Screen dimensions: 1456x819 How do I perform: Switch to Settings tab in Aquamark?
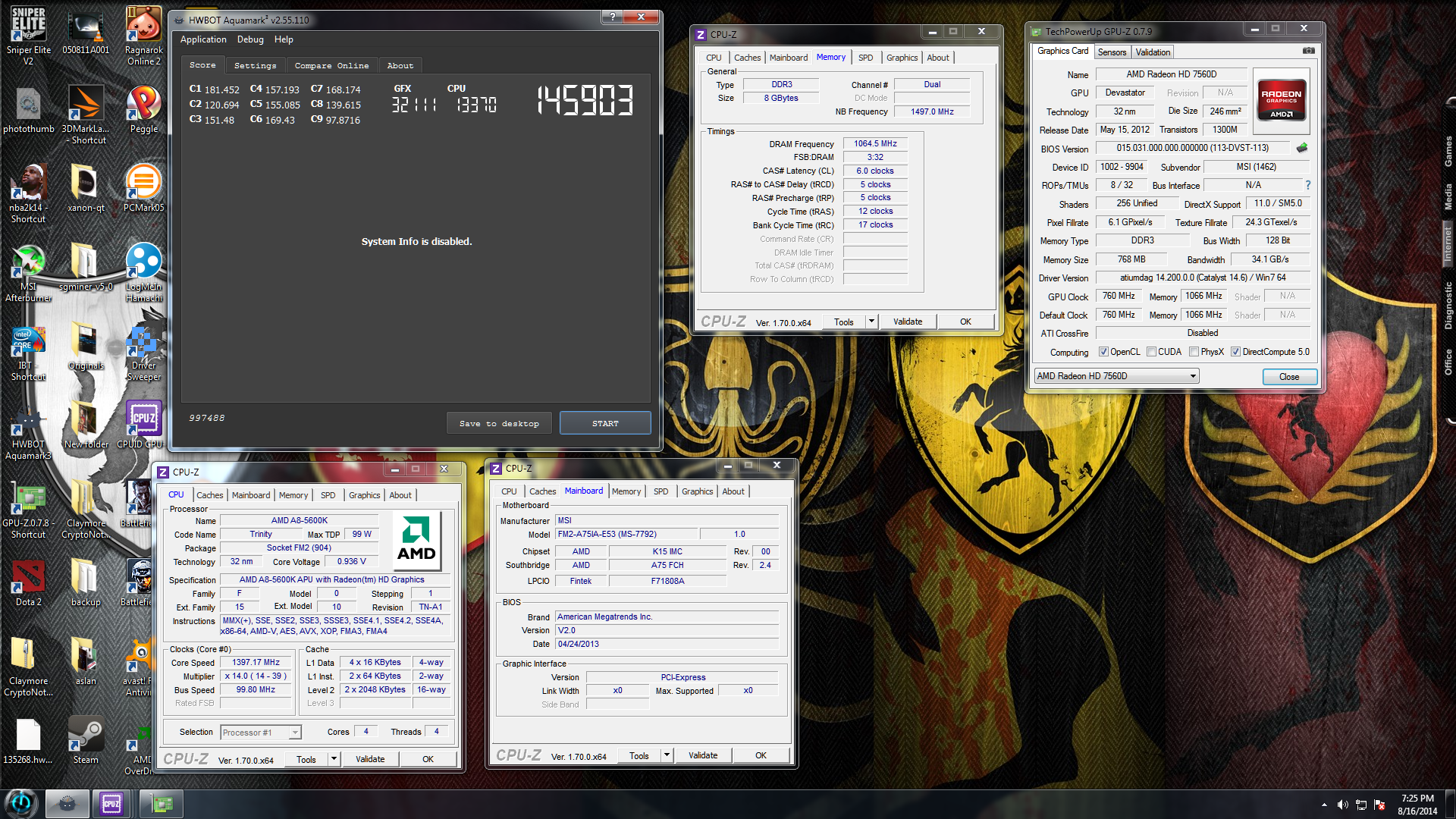click(x=256, y=66)
